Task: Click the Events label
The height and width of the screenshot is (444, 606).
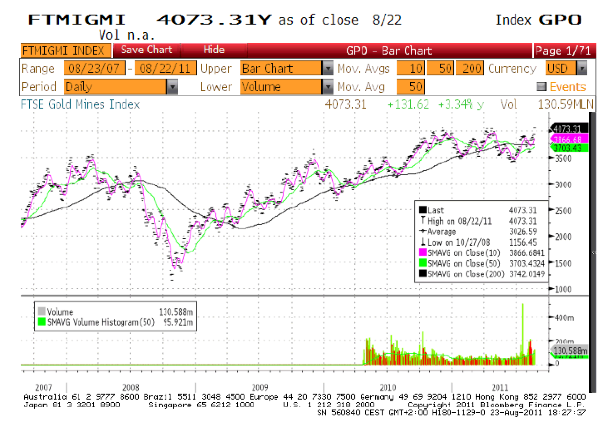Action: (x=568, y=87)
